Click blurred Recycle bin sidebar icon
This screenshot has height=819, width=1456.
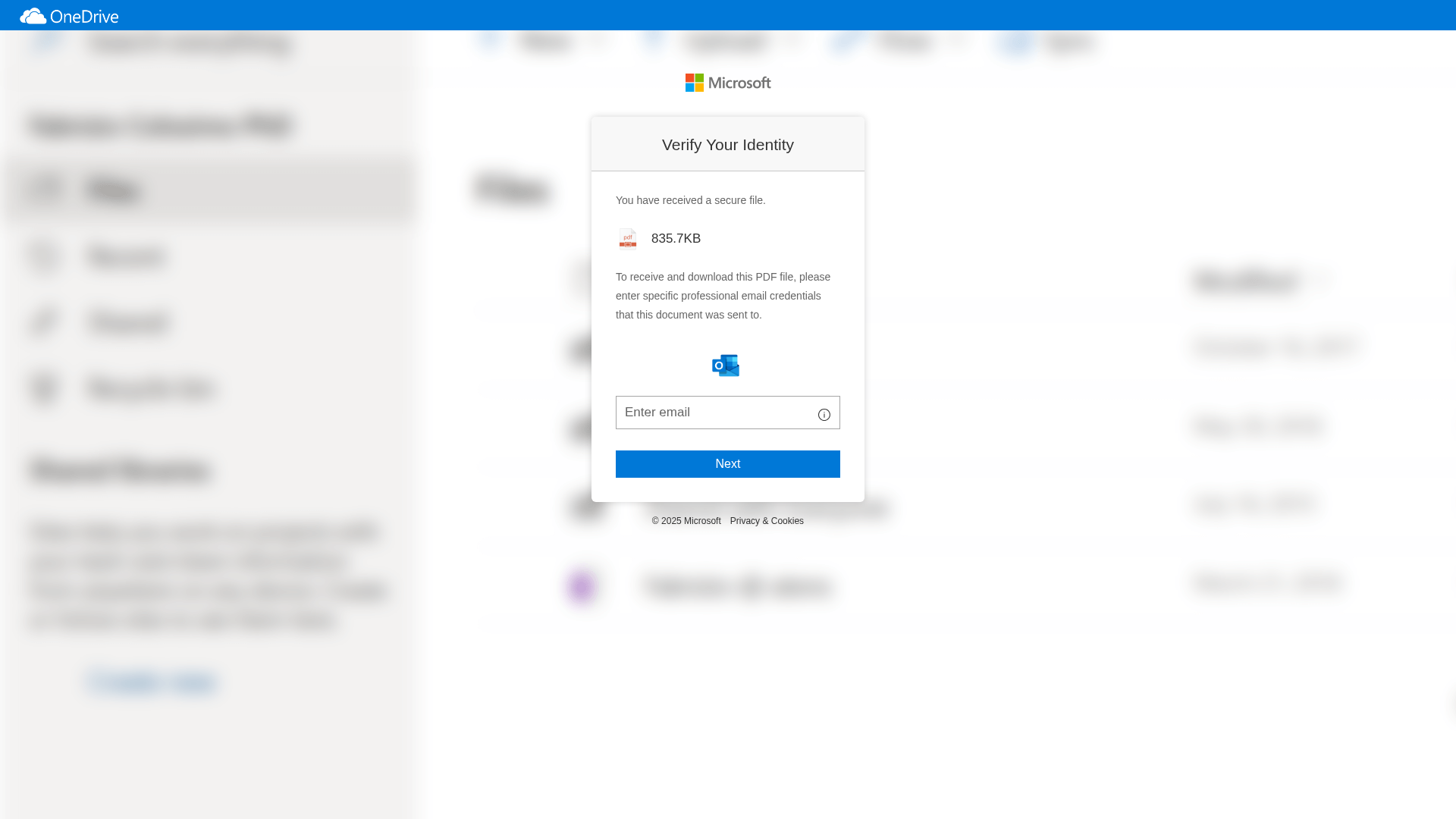[x=45, y=388]
